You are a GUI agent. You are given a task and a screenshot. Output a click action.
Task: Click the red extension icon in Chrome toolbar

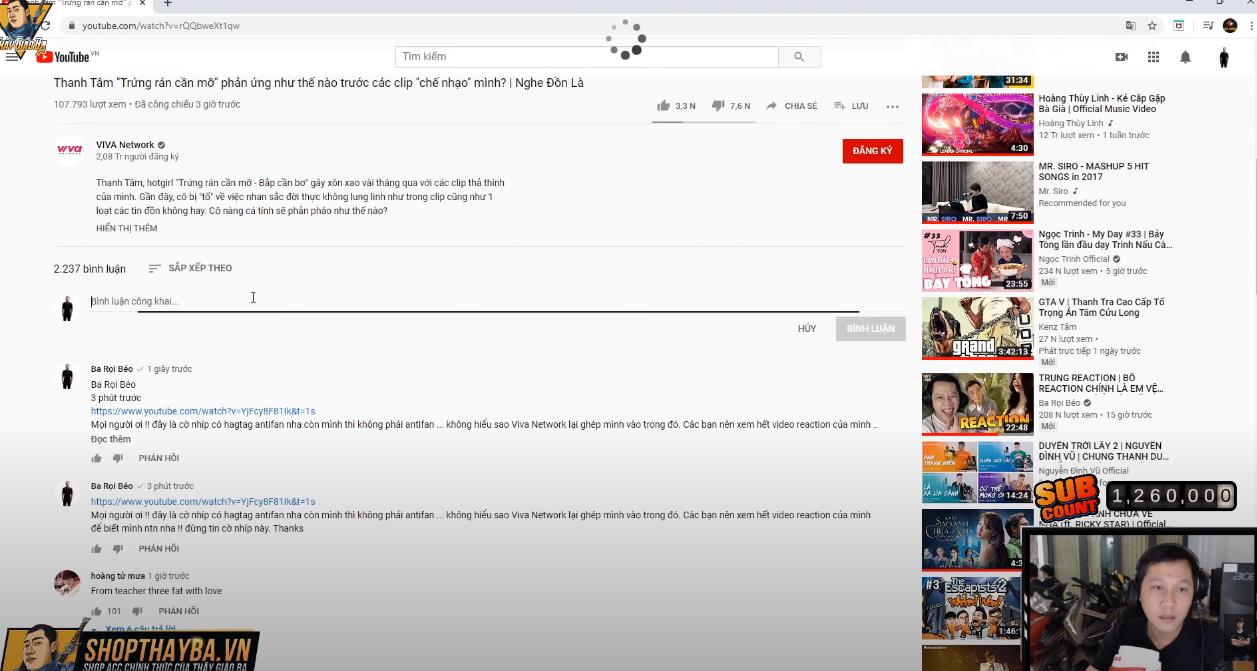tap(1179, 25)
